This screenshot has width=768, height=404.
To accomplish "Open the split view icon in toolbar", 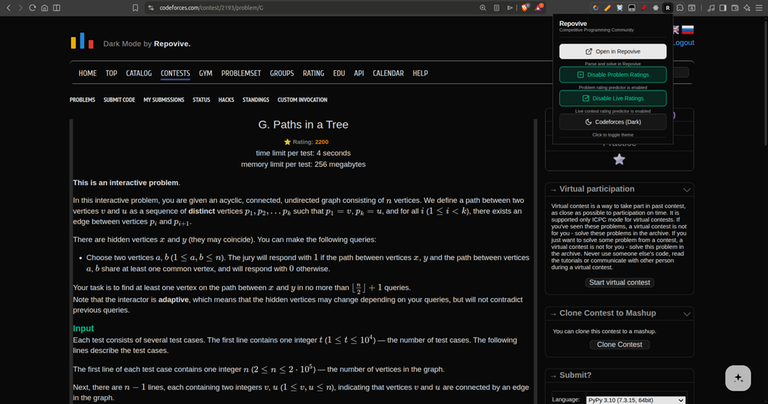I will click(57, 8).
